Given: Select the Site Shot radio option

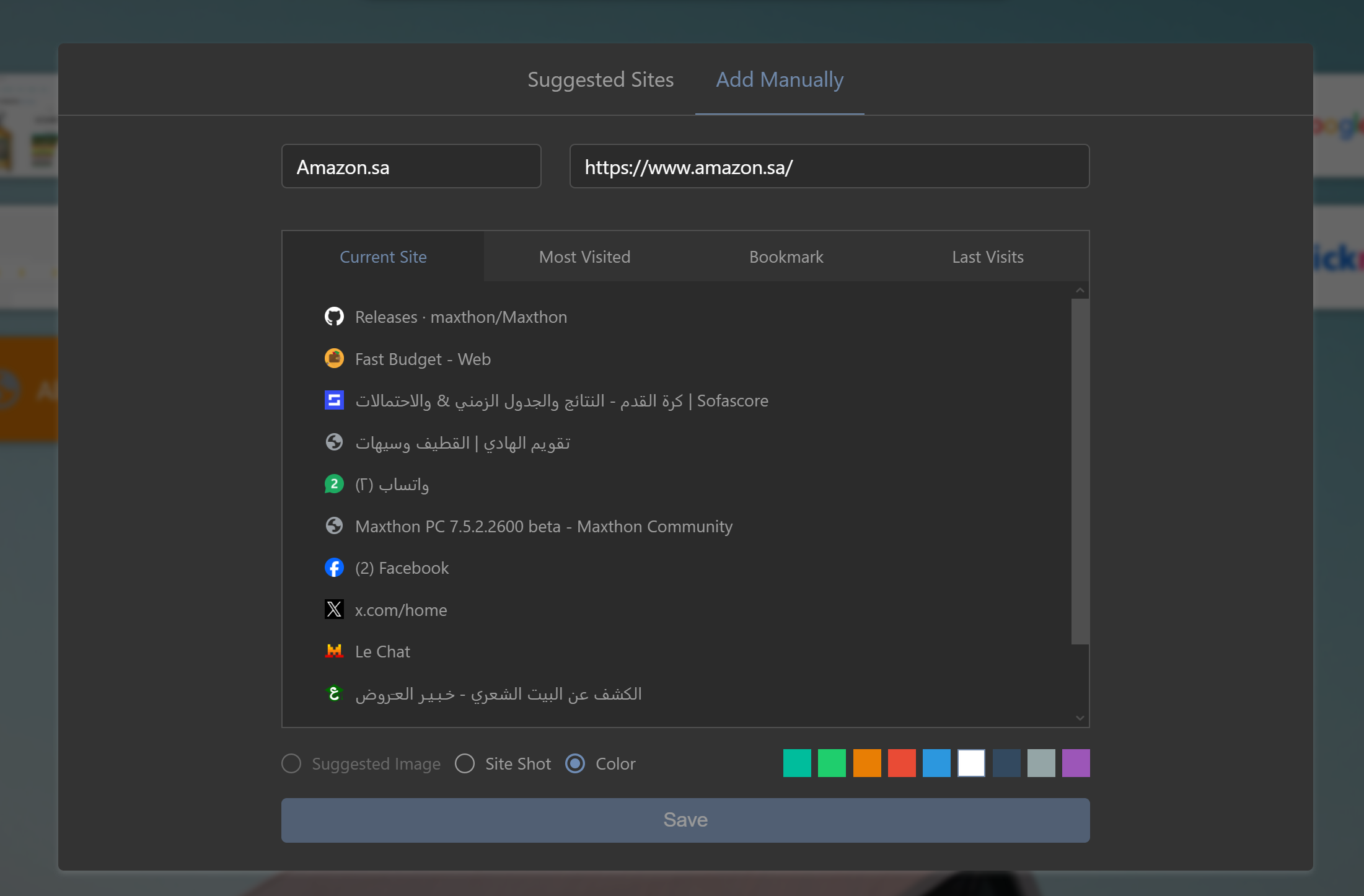Looking at the screenshot, I should tap(465, 763).
